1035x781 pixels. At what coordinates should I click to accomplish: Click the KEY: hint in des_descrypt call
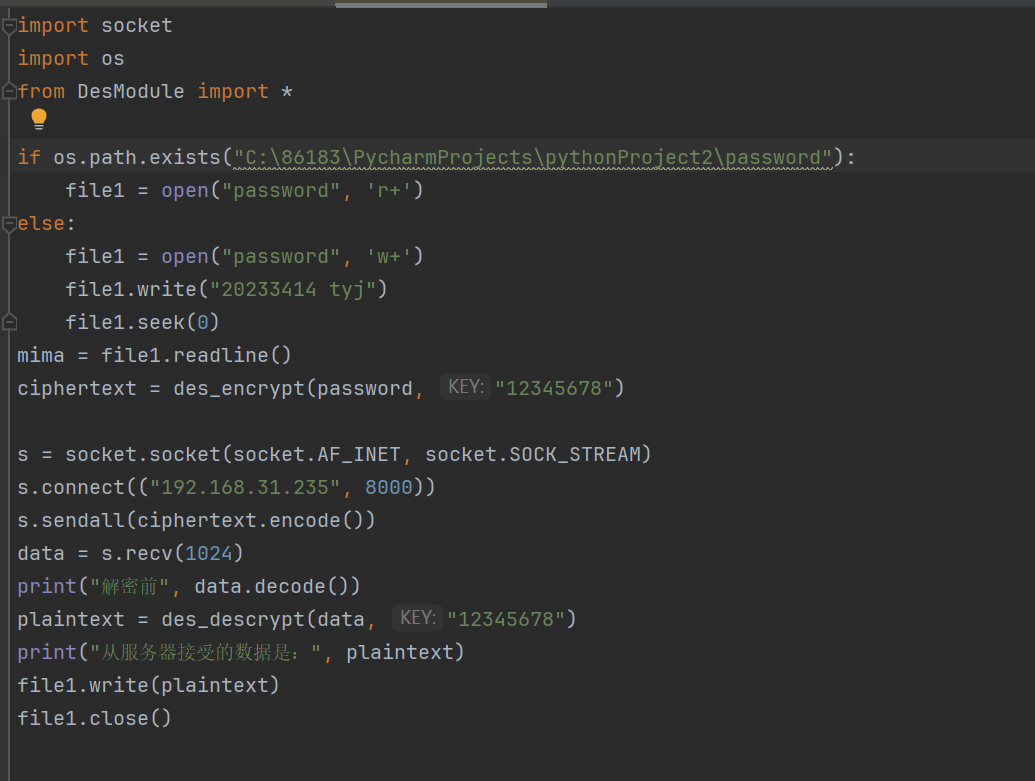point(417,618)
